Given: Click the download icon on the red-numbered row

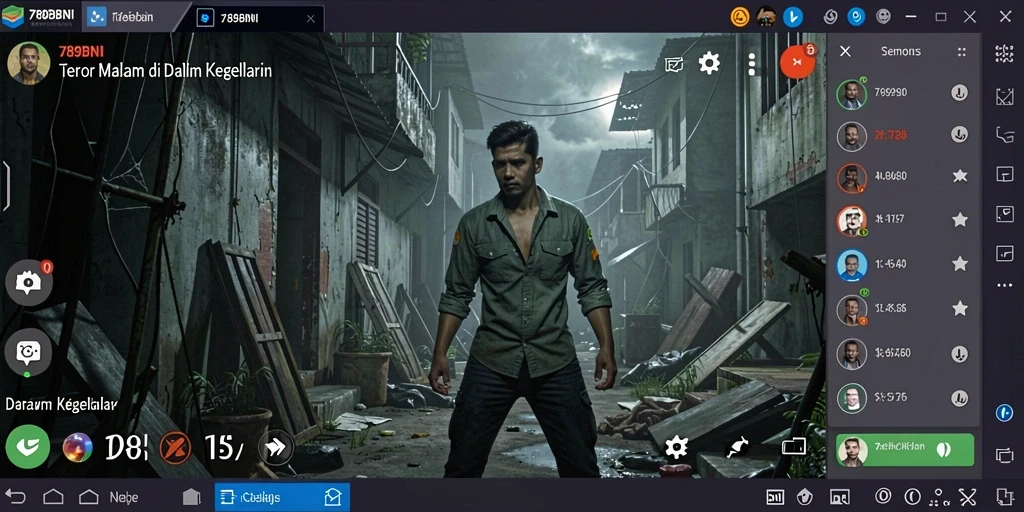Looking at the screenshot, I should point(959,135).
